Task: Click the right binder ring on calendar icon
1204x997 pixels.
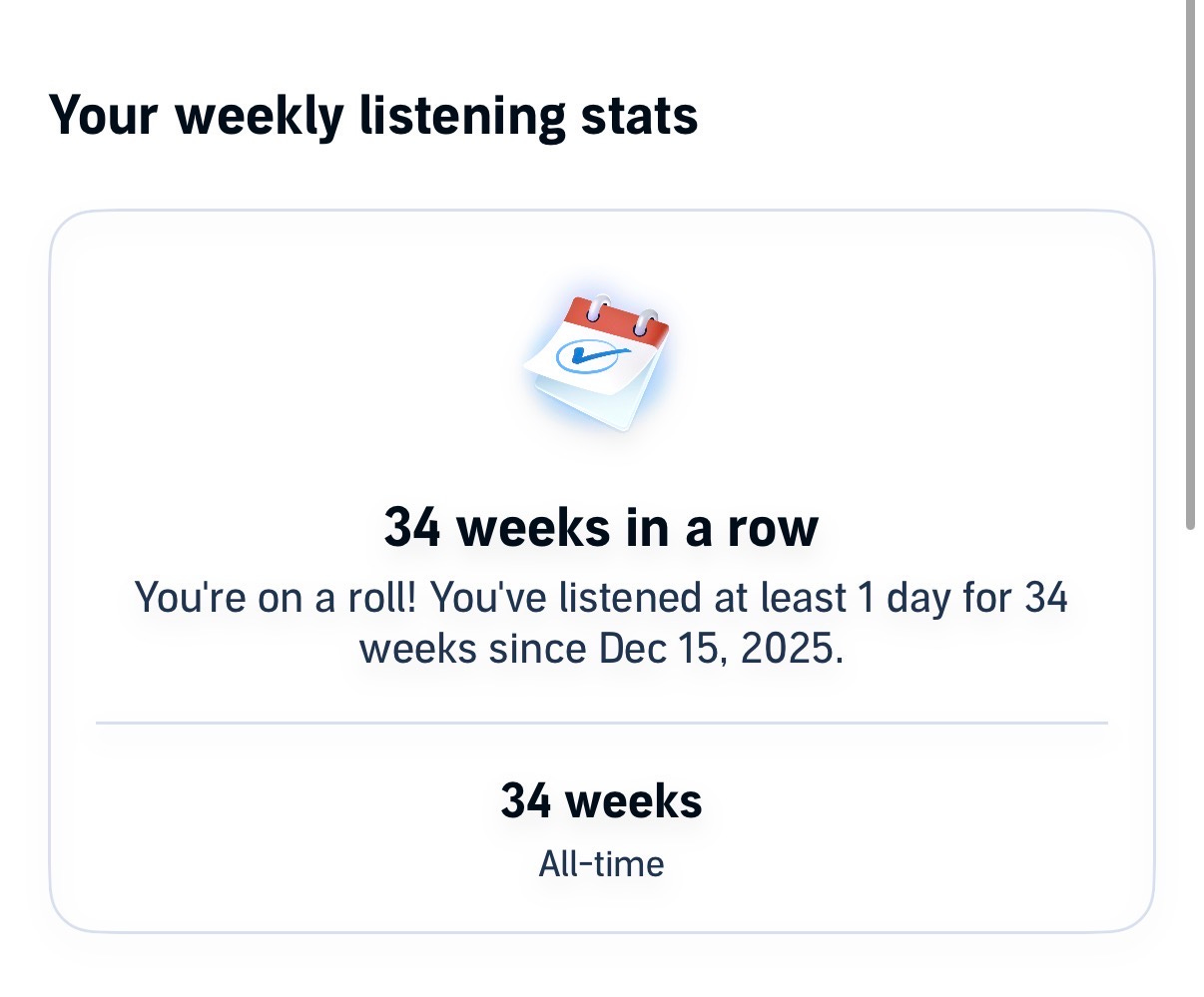Action: point(646,323)
